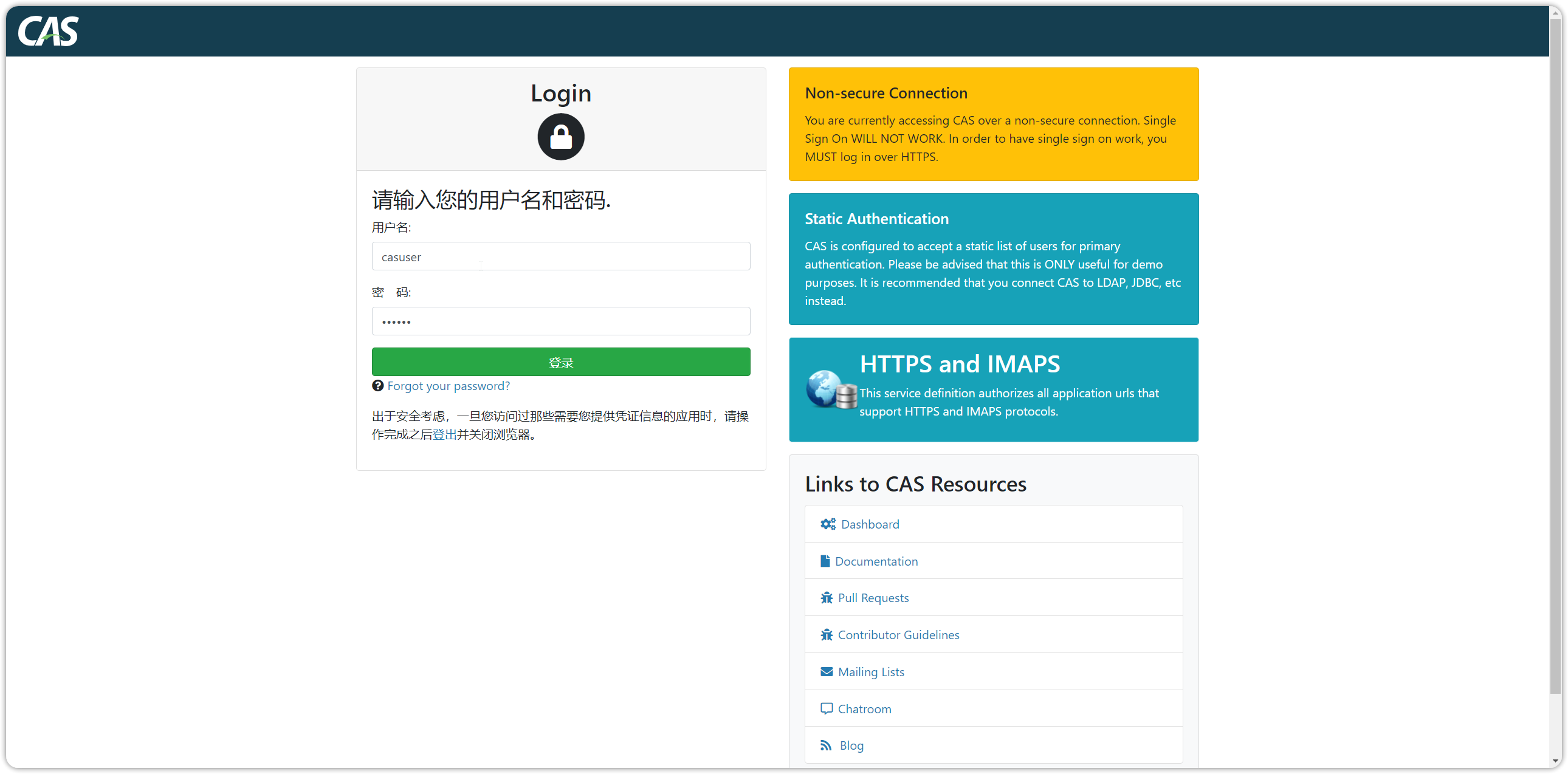Click the 登出 logout link
This screenshot has height=774, width=1568.
coord(444,434)
